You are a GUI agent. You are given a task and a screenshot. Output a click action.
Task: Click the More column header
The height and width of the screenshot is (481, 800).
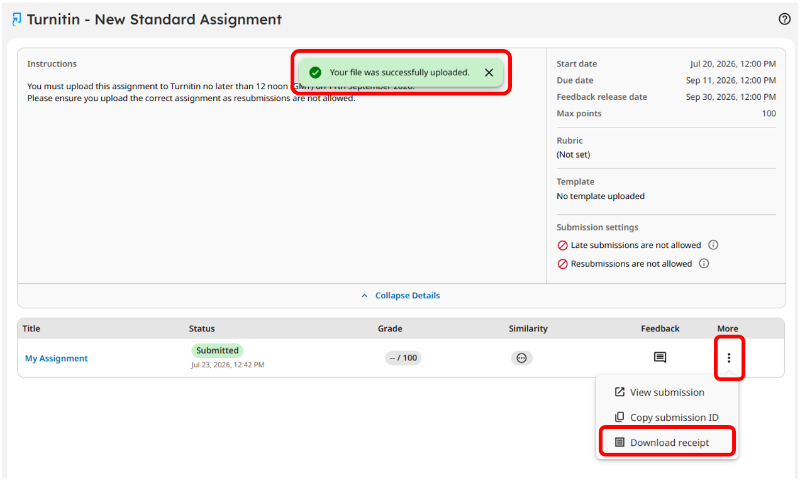(x=728, y=328)
